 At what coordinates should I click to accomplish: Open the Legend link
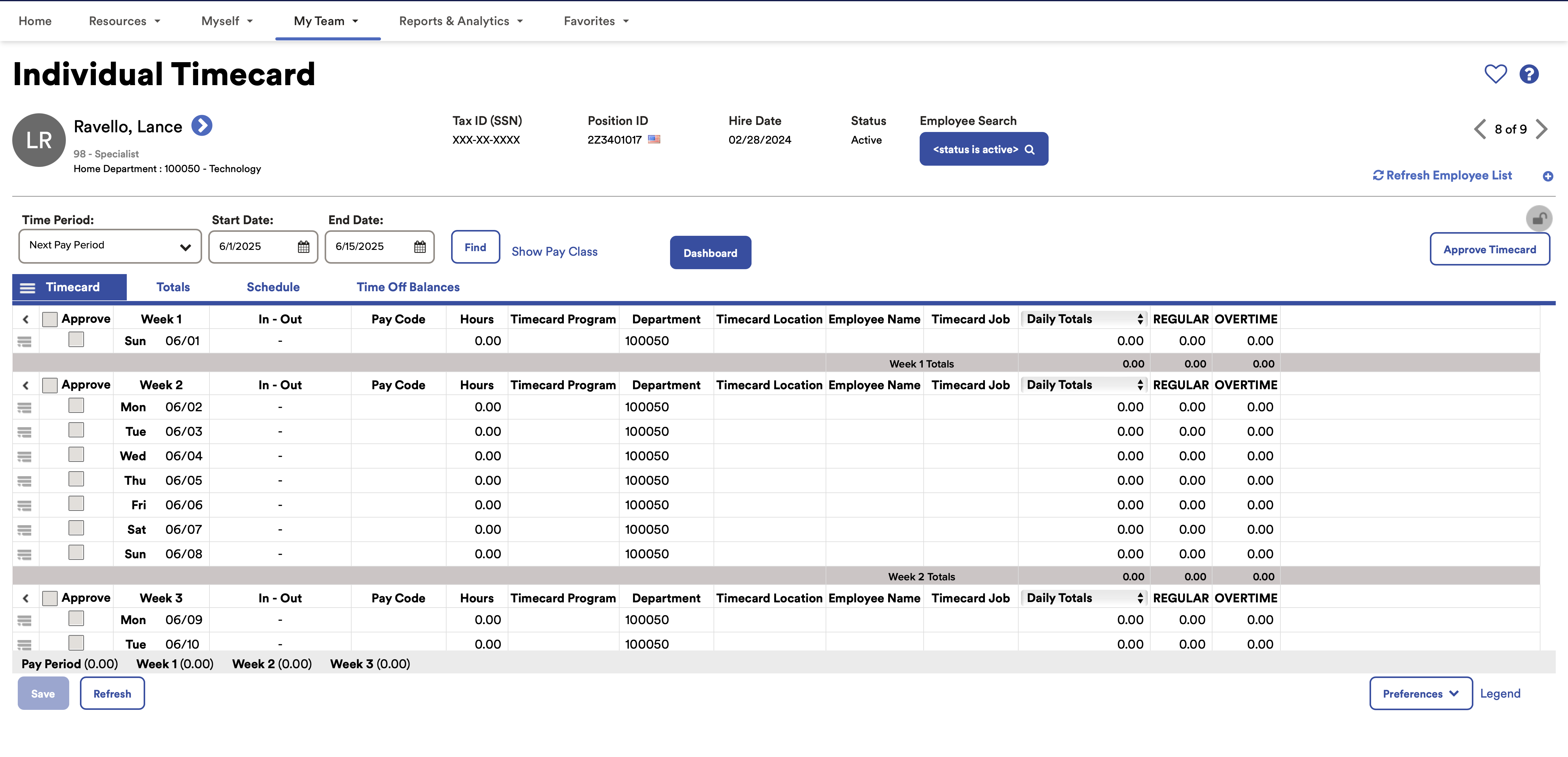pos(1500,693)
